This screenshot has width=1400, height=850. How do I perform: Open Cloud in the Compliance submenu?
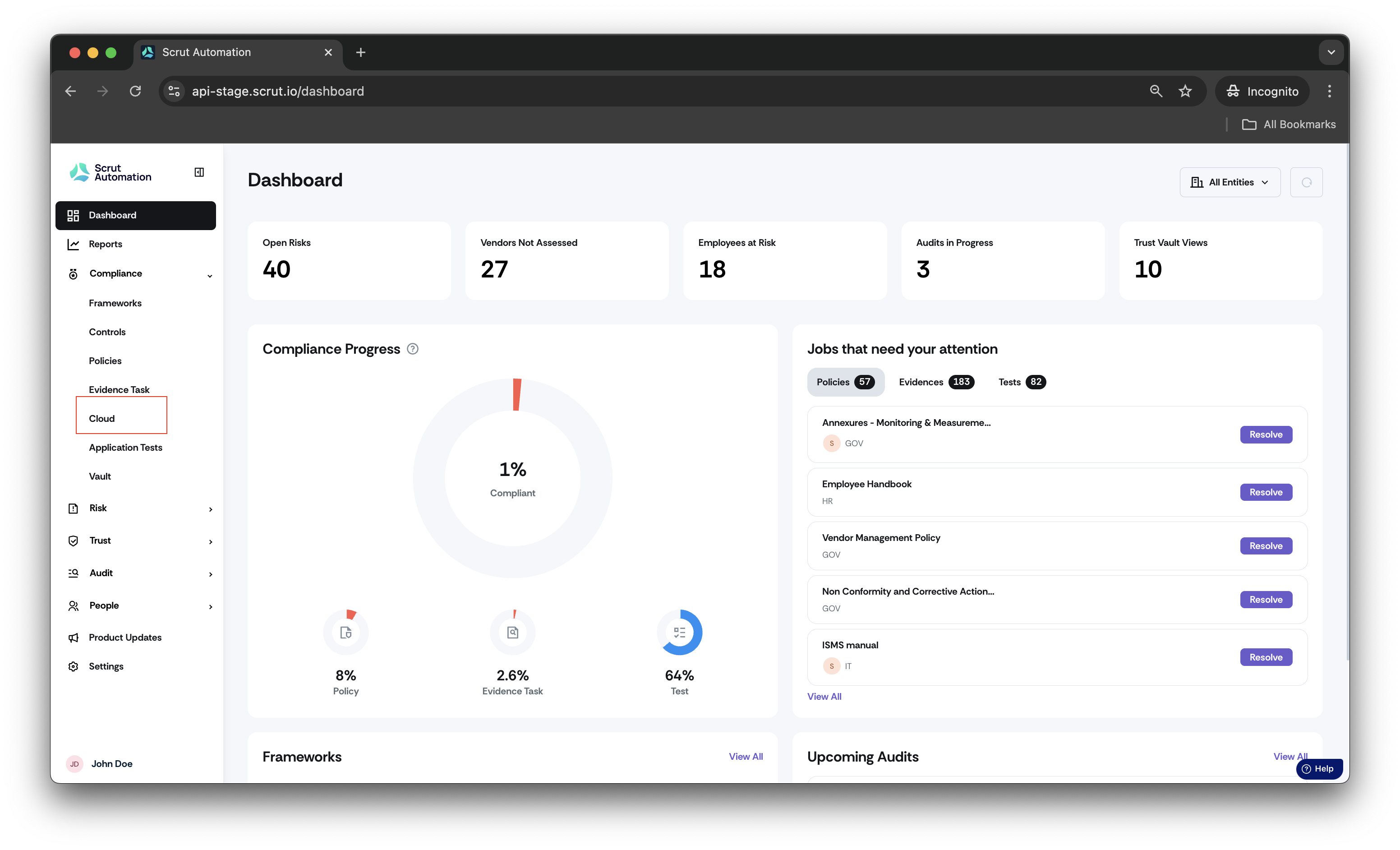coord(101,419)
